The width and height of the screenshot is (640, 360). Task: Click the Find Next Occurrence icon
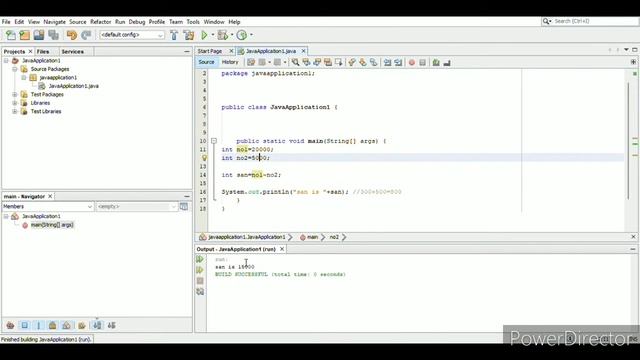(317, 62)
